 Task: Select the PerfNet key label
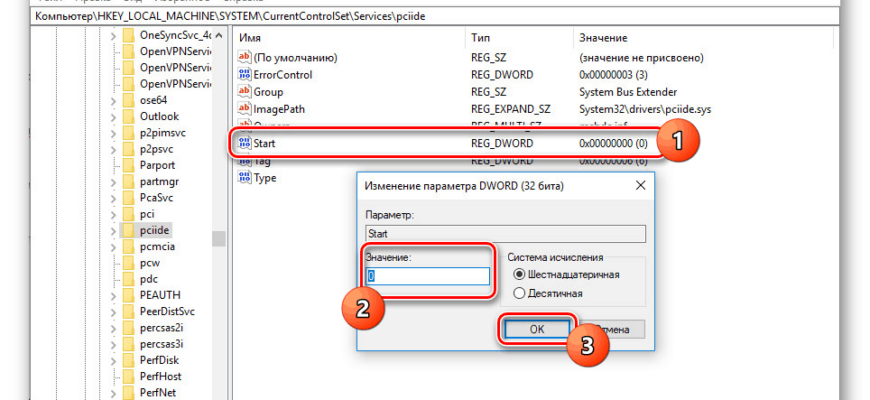point(156,392)
